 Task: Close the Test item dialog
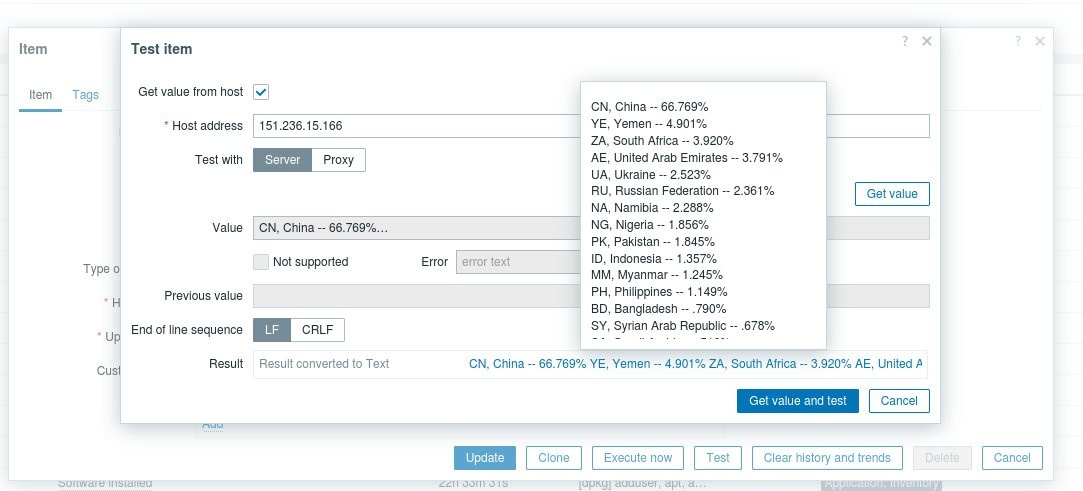pyautogui.click(x=927, y=41)
